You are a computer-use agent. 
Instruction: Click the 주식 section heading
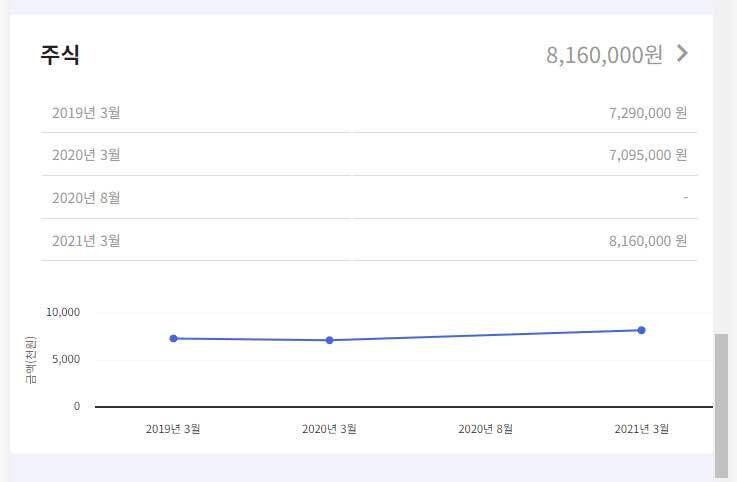coord(60,55)
